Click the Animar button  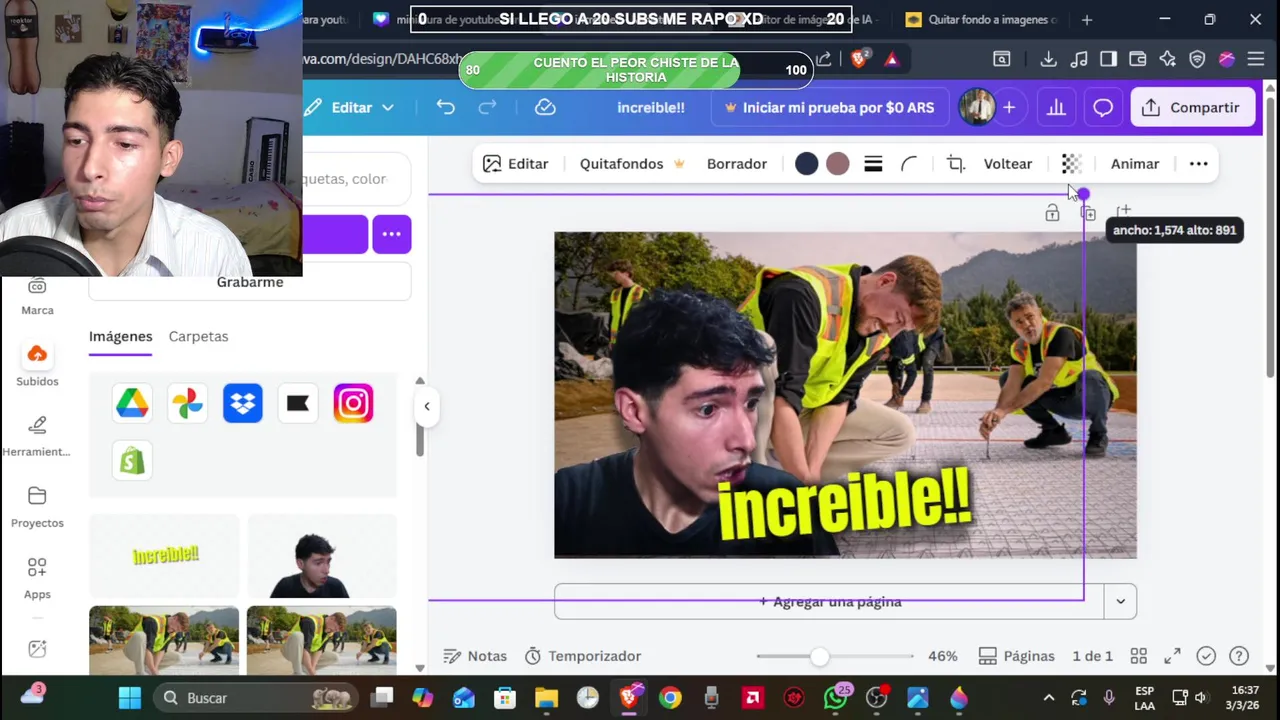tap(1135, 164)
